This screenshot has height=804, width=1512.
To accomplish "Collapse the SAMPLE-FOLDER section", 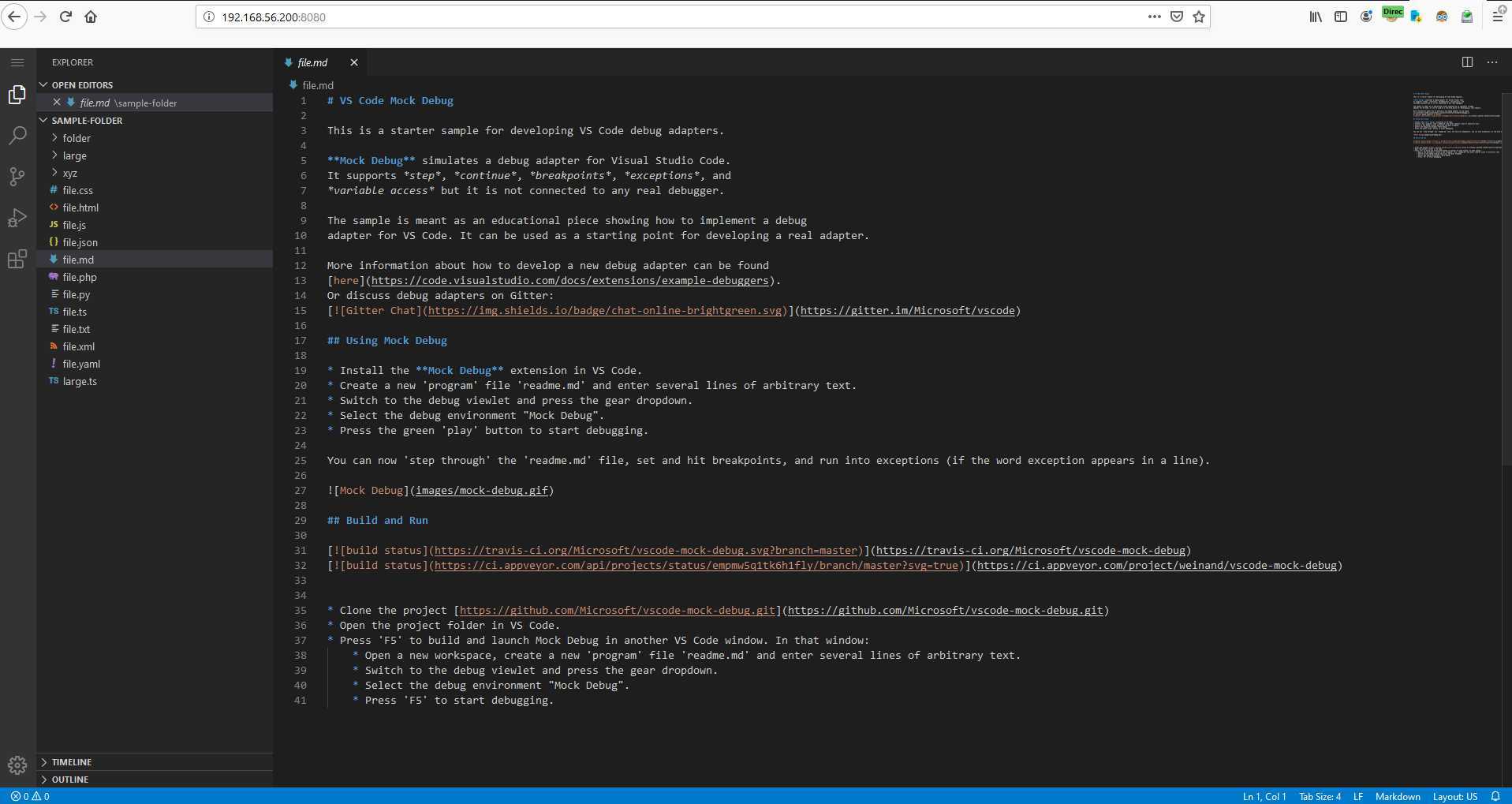I will [155, 121].
